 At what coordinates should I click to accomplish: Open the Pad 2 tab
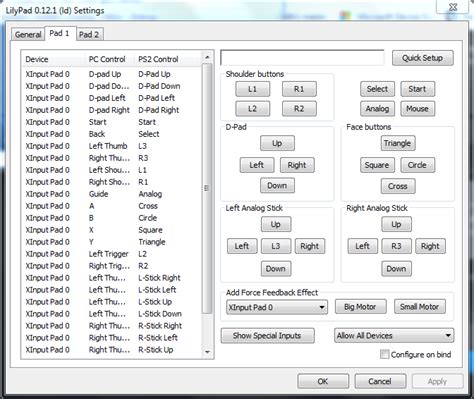tap(89, 34)
